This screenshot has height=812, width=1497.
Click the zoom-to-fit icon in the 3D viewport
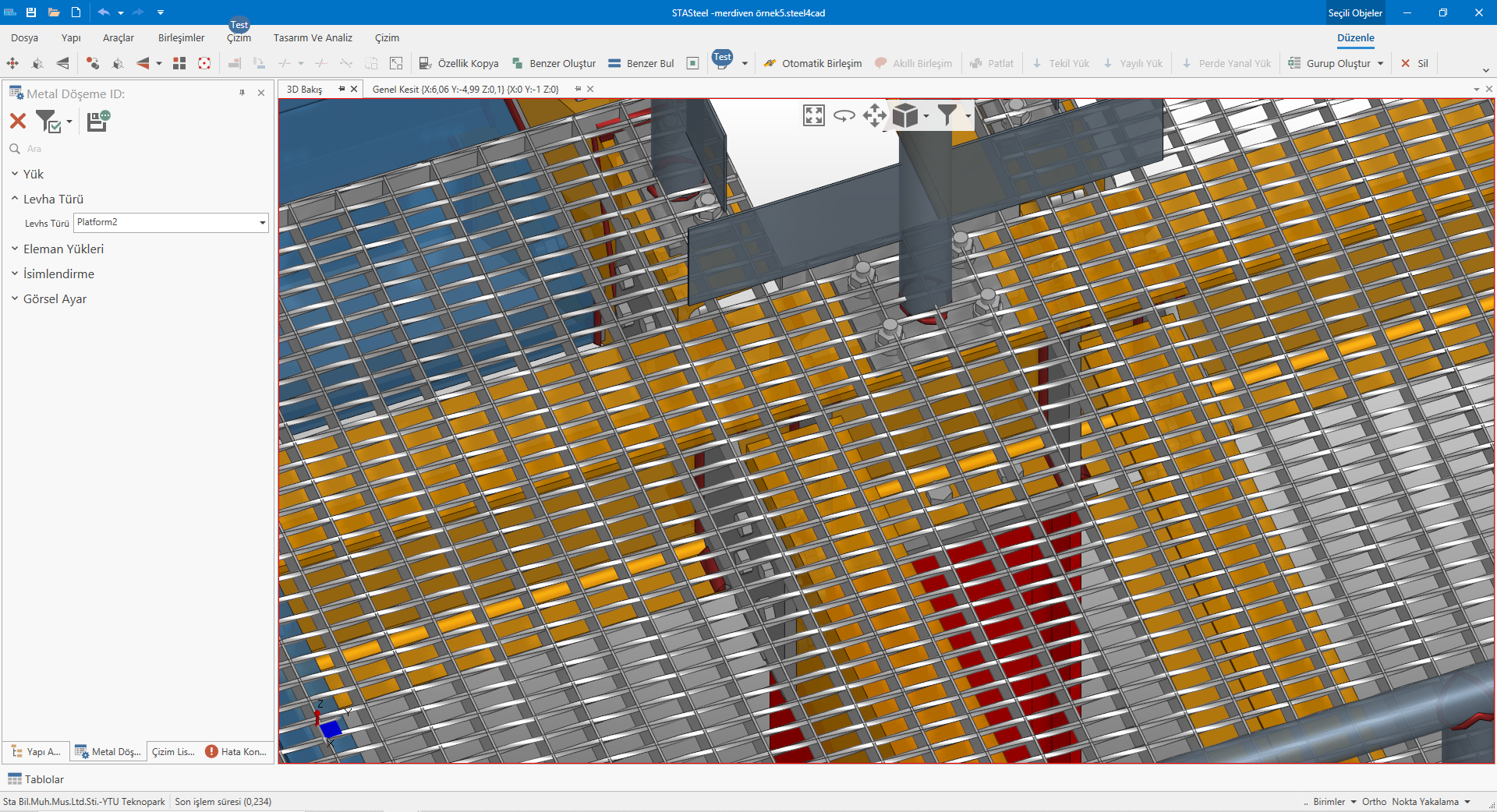click(813, 116)
